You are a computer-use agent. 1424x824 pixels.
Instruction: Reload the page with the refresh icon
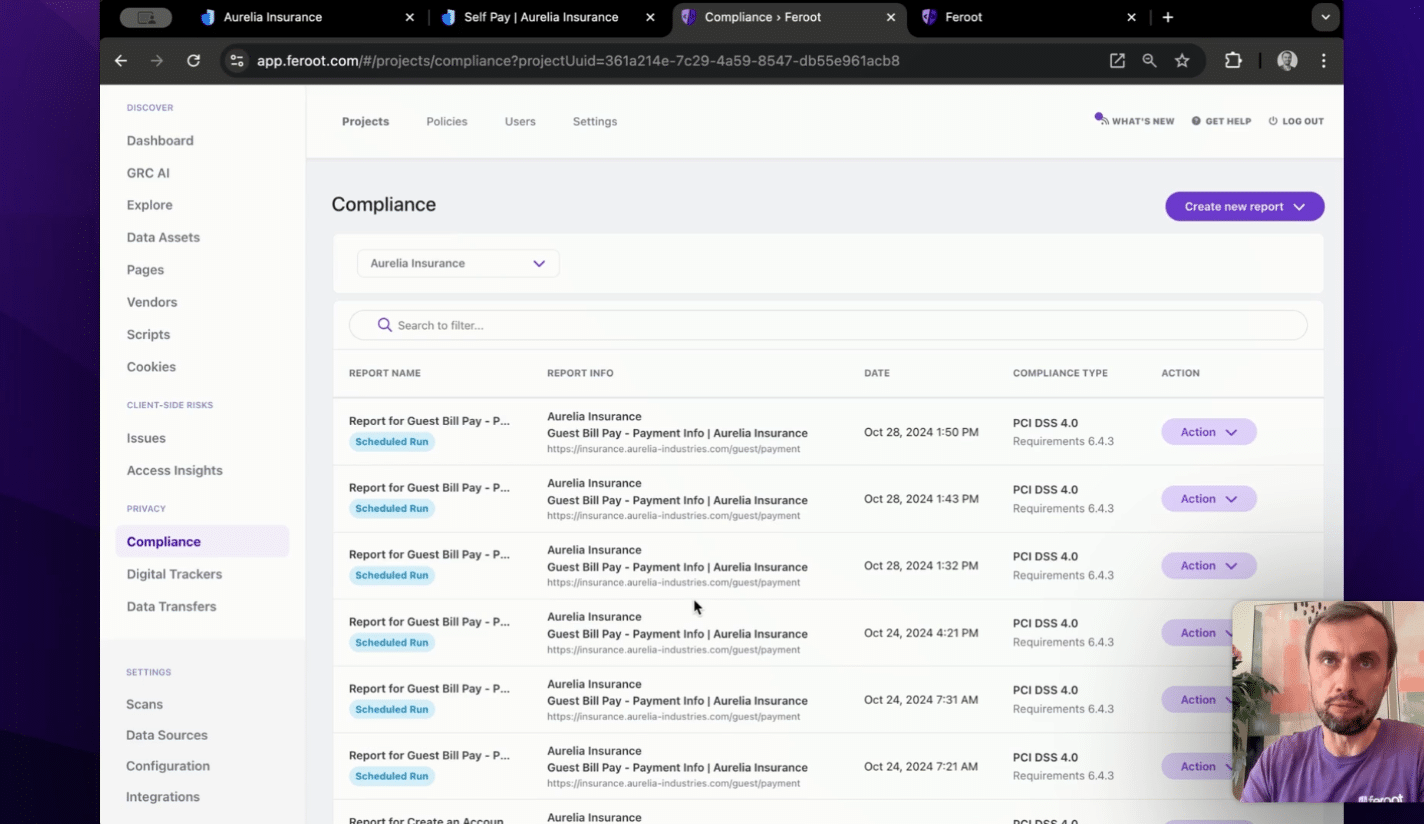(x=193, y=60)
